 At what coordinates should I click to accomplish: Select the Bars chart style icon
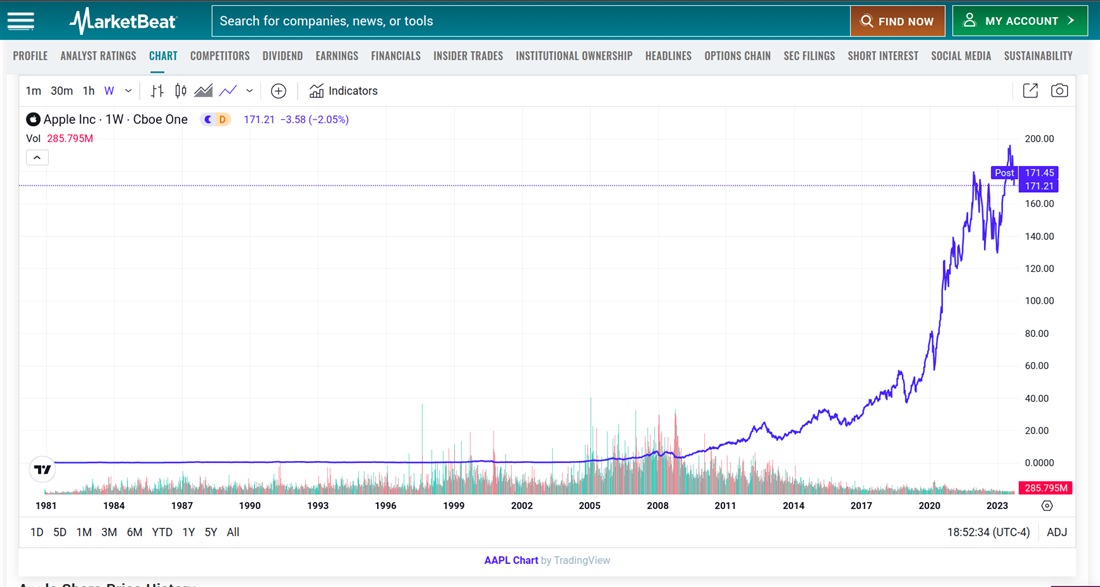point(157,91)
